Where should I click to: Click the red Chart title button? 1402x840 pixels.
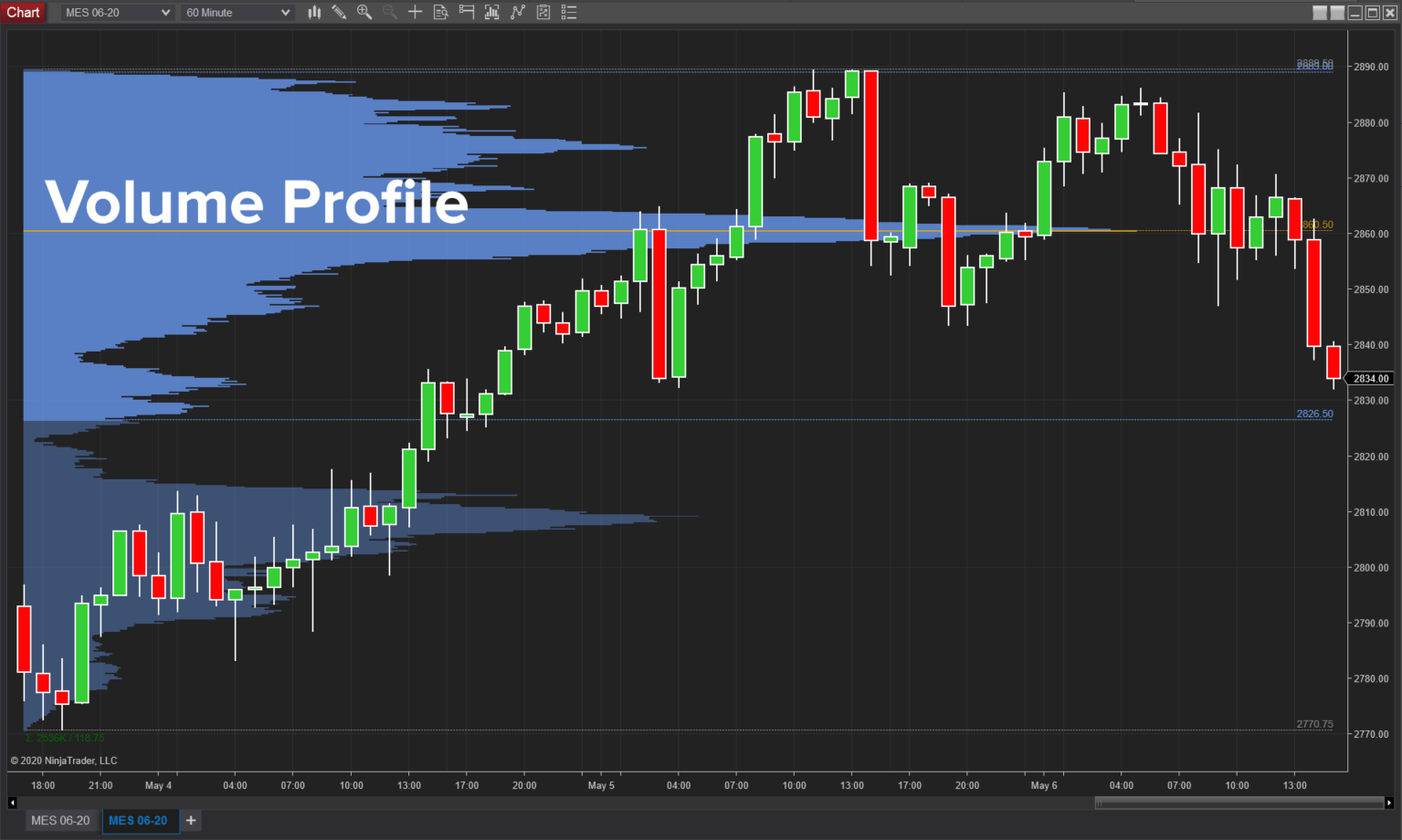click(23, 12)
